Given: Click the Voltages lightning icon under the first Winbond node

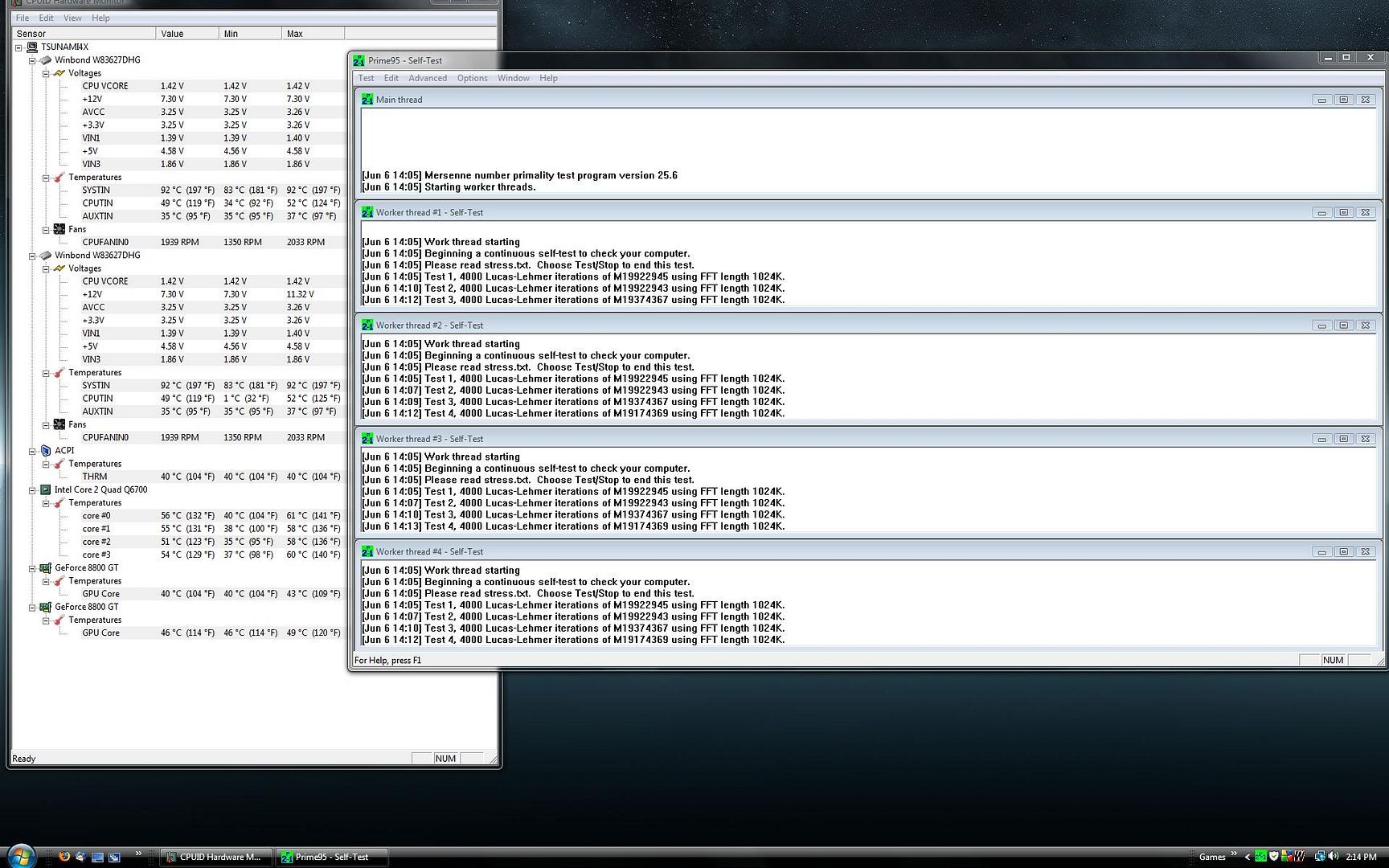Looking at the screenshot, I should 59,73.
